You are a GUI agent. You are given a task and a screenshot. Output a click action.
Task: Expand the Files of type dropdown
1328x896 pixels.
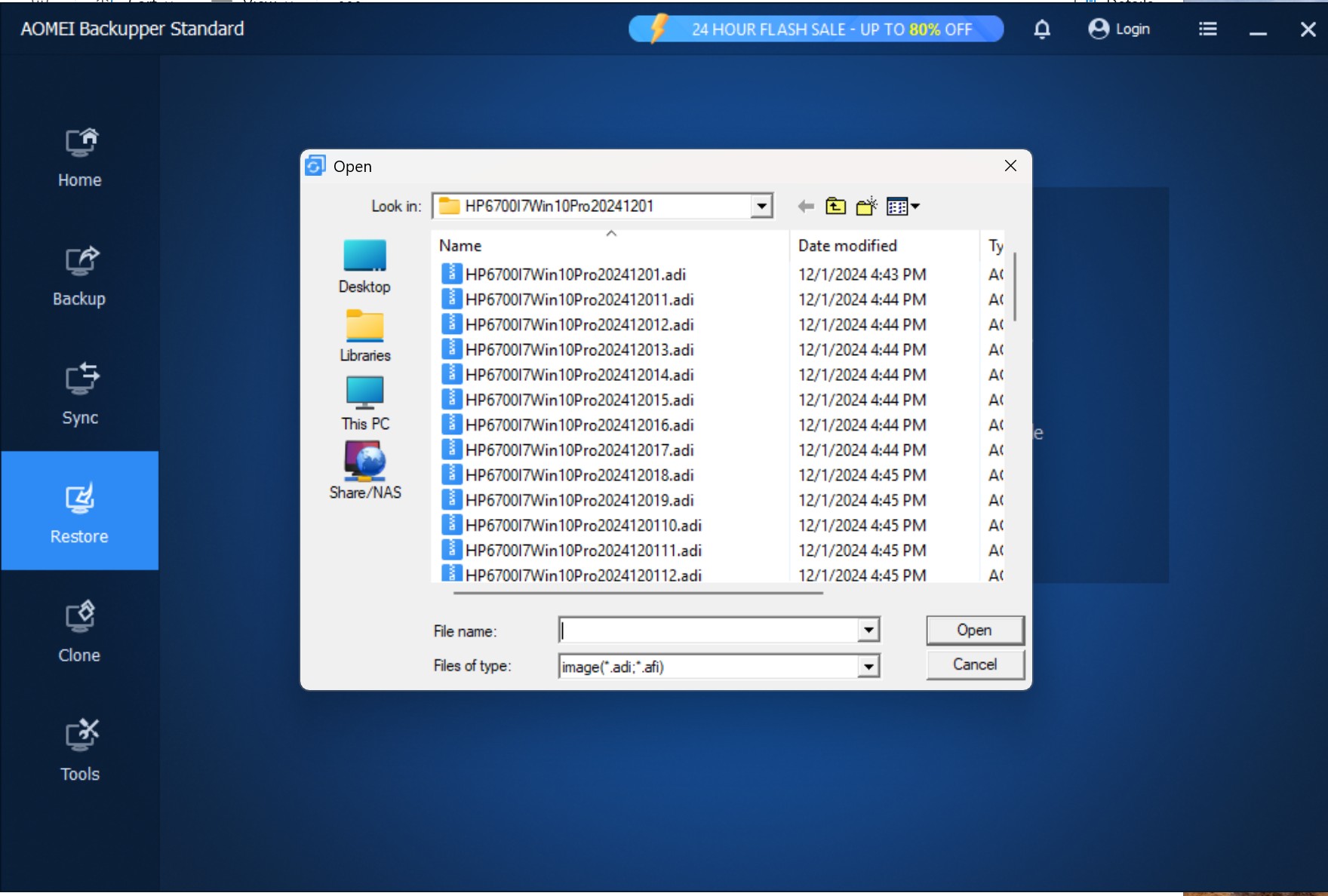(x=868, y=666)
